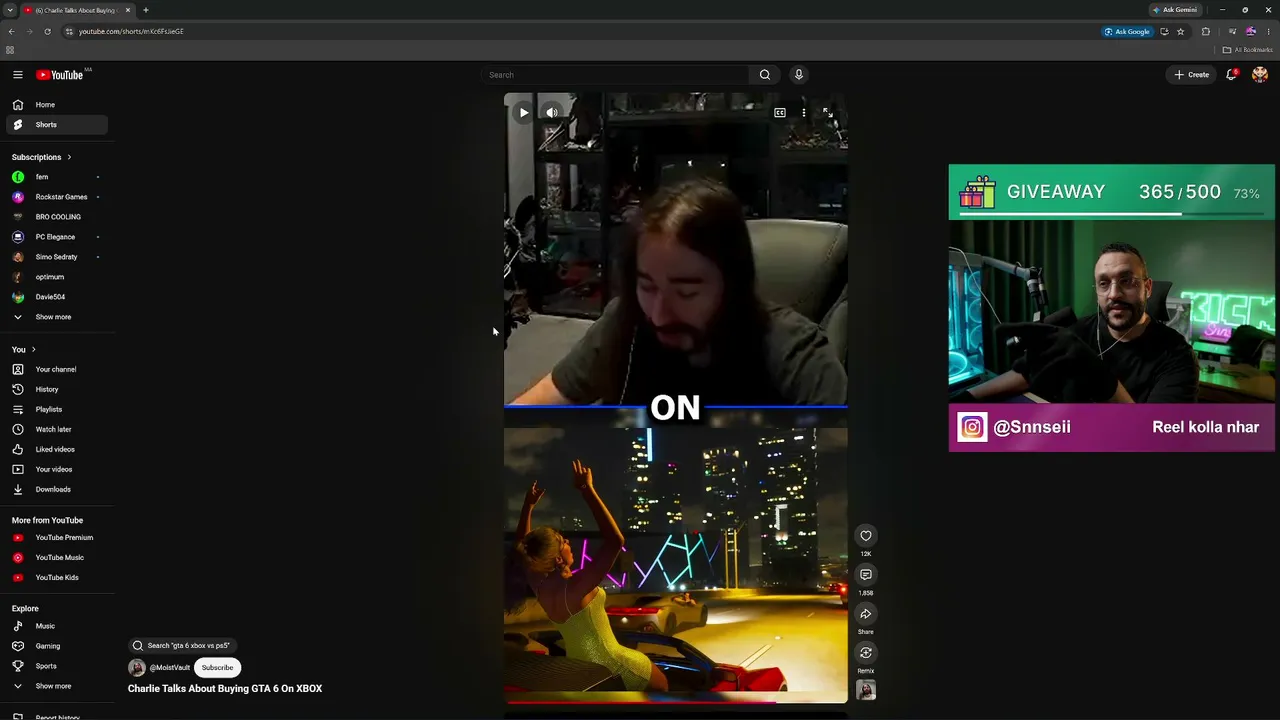This screenshot has width=1280, height=720.
Task: Expand Show more under Subscriptions
Action: tap(57, 317)
